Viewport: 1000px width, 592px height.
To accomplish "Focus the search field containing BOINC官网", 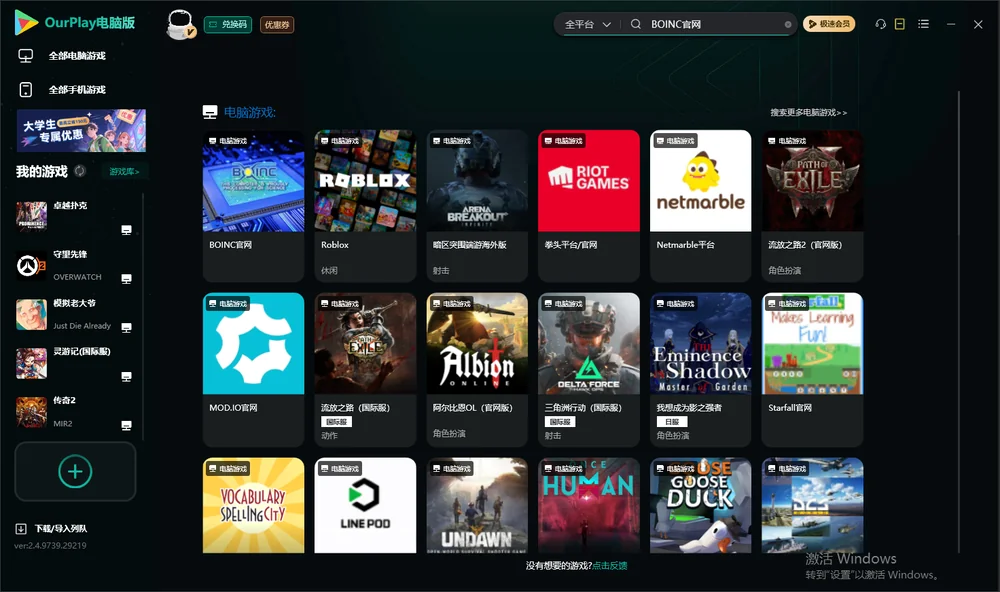I will [x=716, y=24].
